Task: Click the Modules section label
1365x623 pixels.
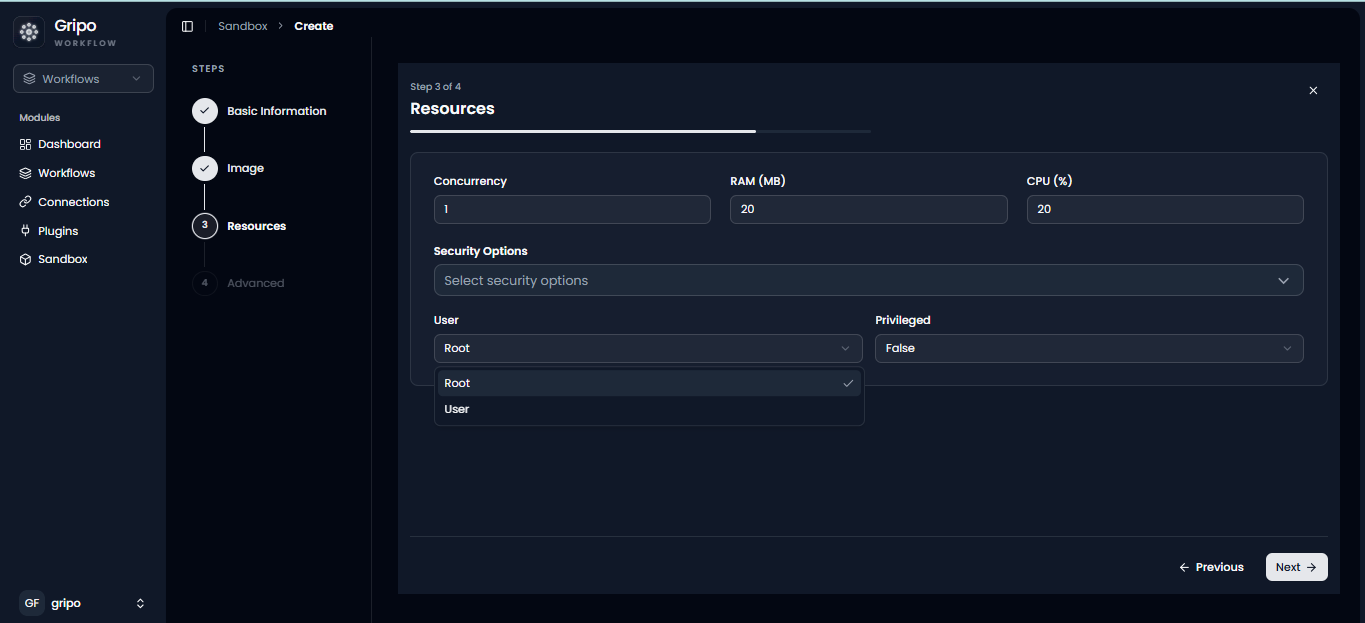Action: [x=40, y=118]
